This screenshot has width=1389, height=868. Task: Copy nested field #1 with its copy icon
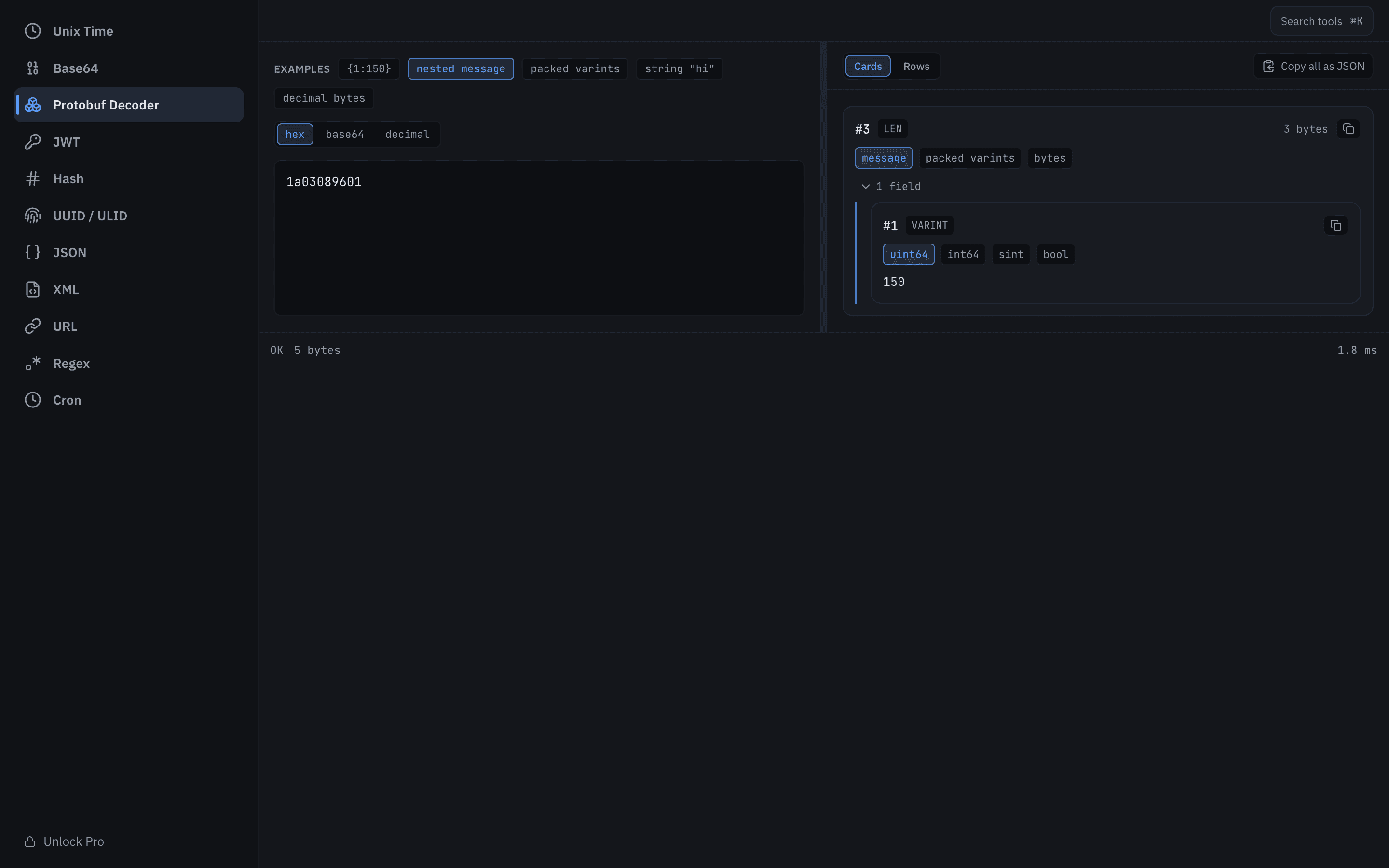coord(1335,225)
